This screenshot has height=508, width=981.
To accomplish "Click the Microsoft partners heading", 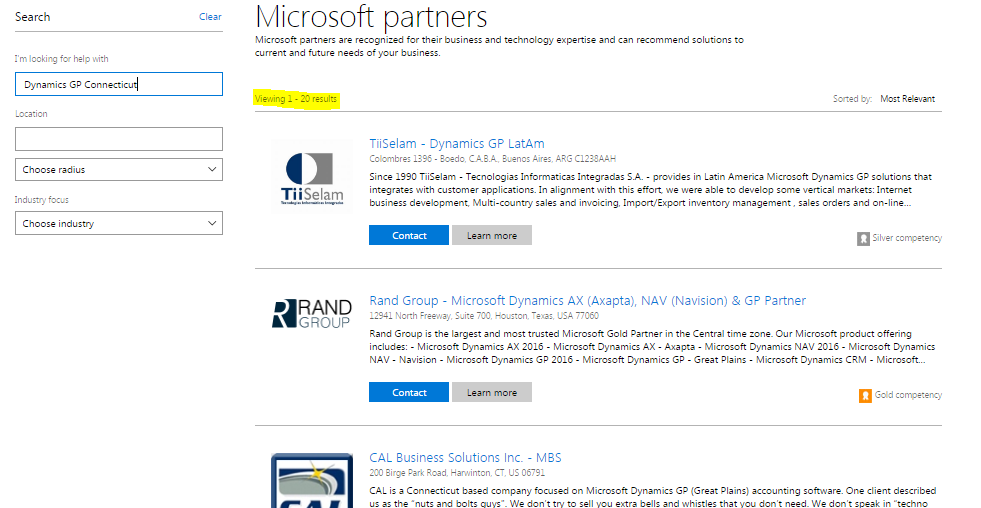I will tap(372, 17).
